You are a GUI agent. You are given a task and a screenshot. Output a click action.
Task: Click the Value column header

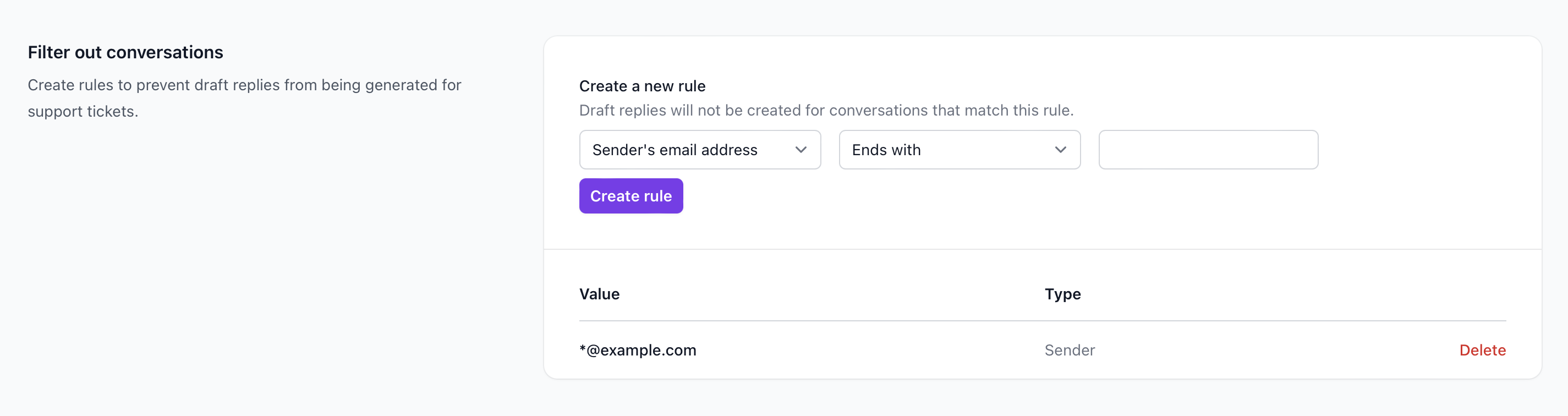coord(600,294)
